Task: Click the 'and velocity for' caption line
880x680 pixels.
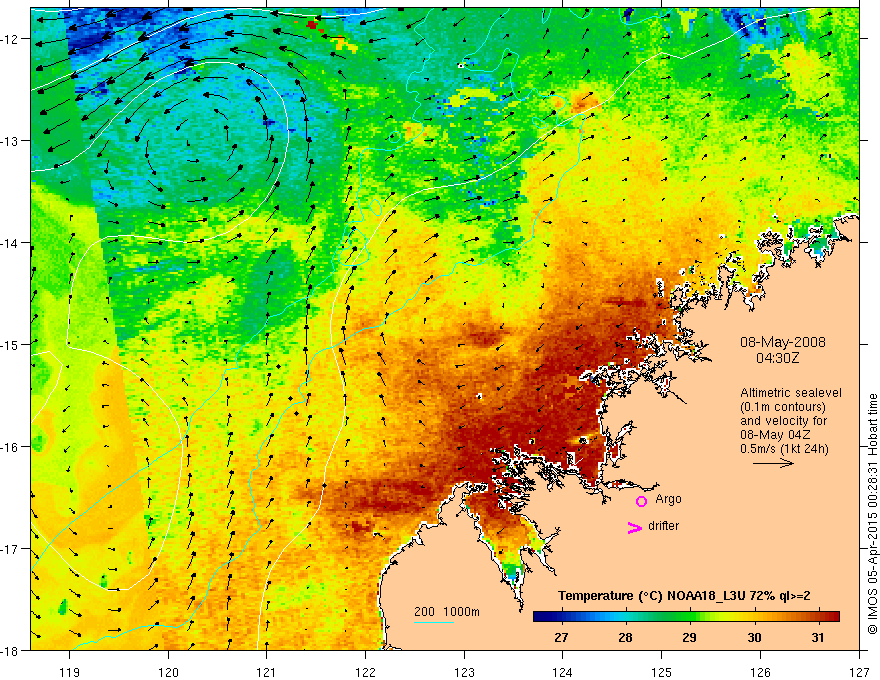Action: coord(783,421)
